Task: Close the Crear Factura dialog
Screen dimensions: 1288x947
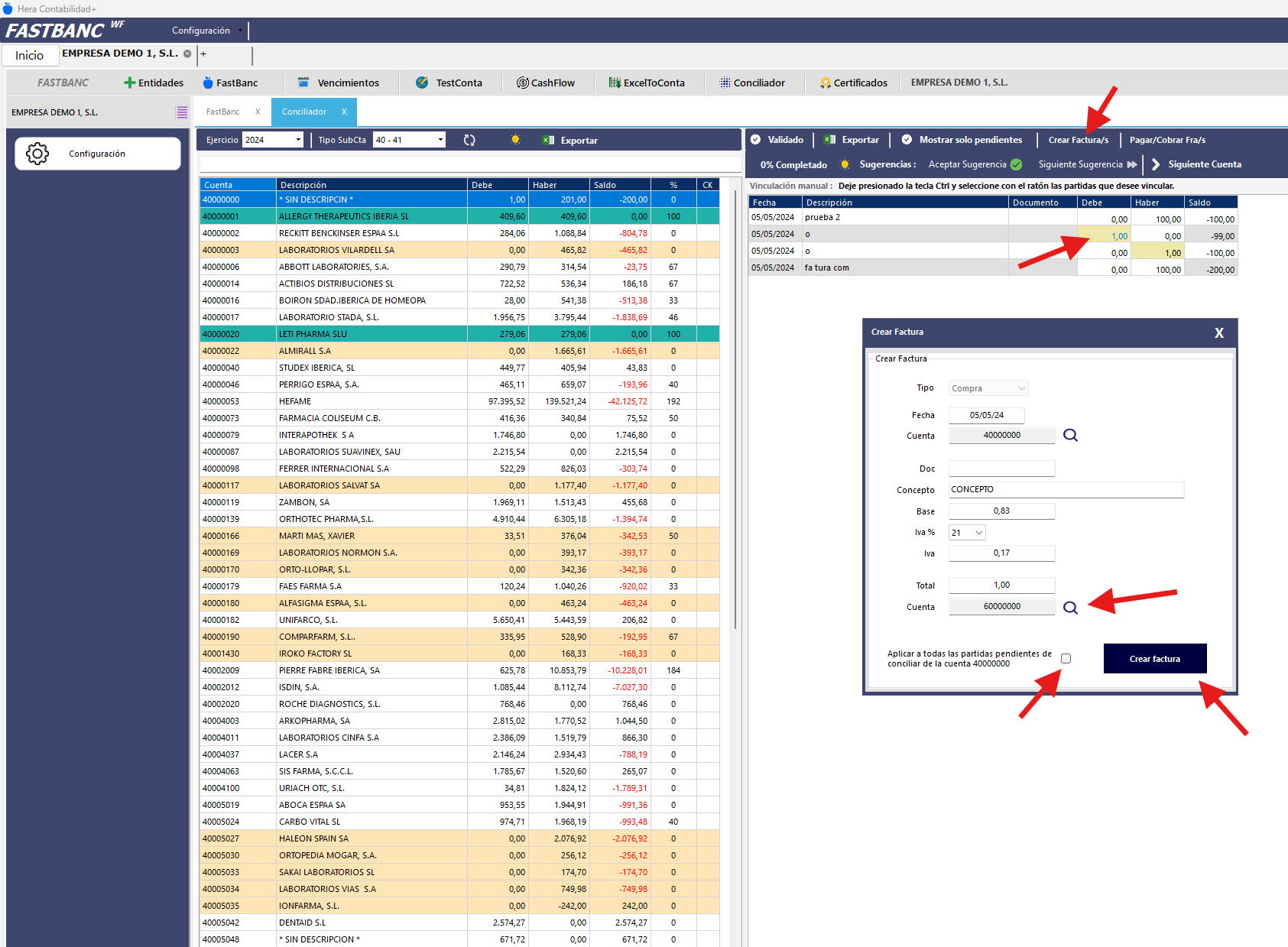Action: pyautogui.click(x=1219, y=332)
